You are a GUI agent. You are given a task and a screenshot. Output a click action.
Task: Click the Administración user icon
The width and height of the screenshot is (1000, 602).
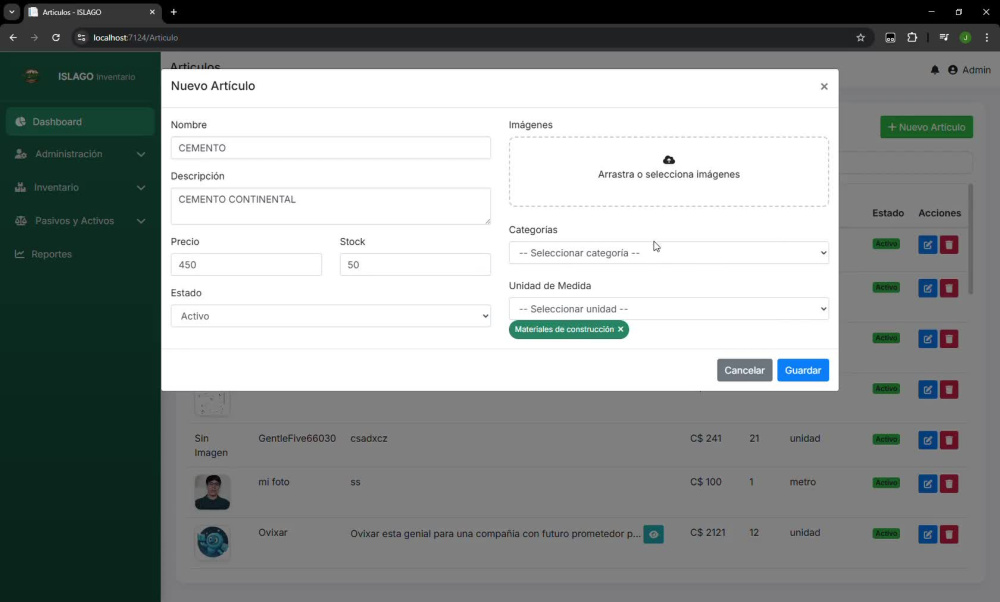point(20,154)
